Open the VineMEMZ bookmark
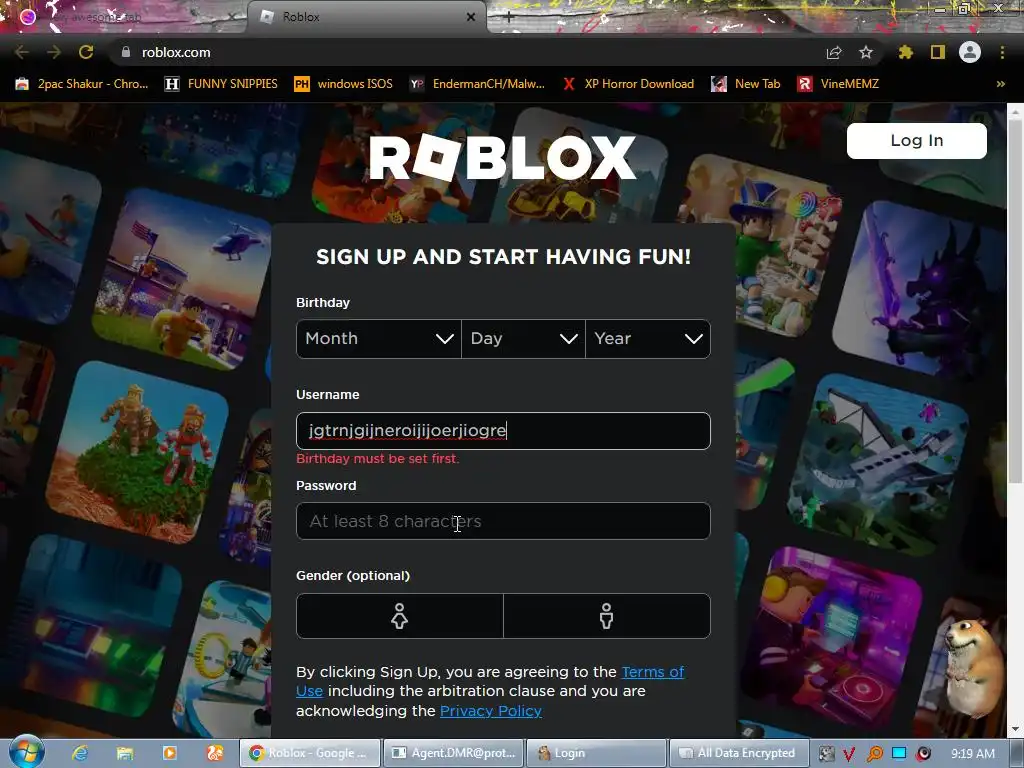The width and height of the screenshot is (1024, 768). (x=839, y=84)
